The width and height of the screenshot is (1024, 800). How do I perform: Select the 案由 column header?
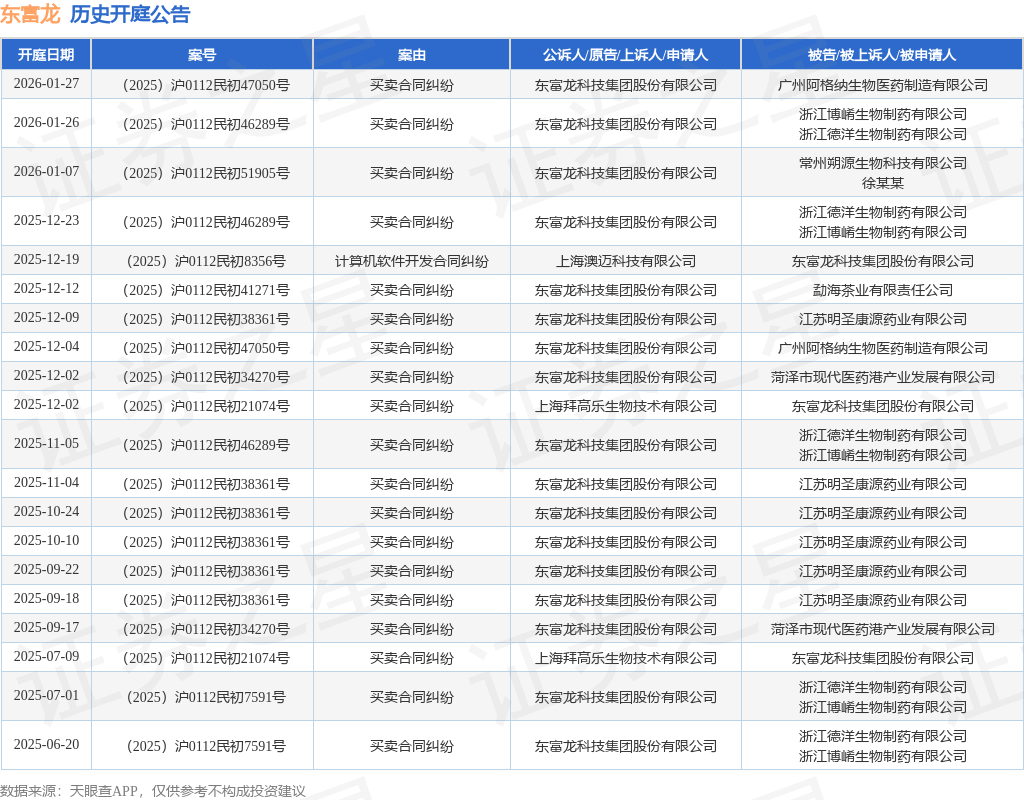point(411,55)
